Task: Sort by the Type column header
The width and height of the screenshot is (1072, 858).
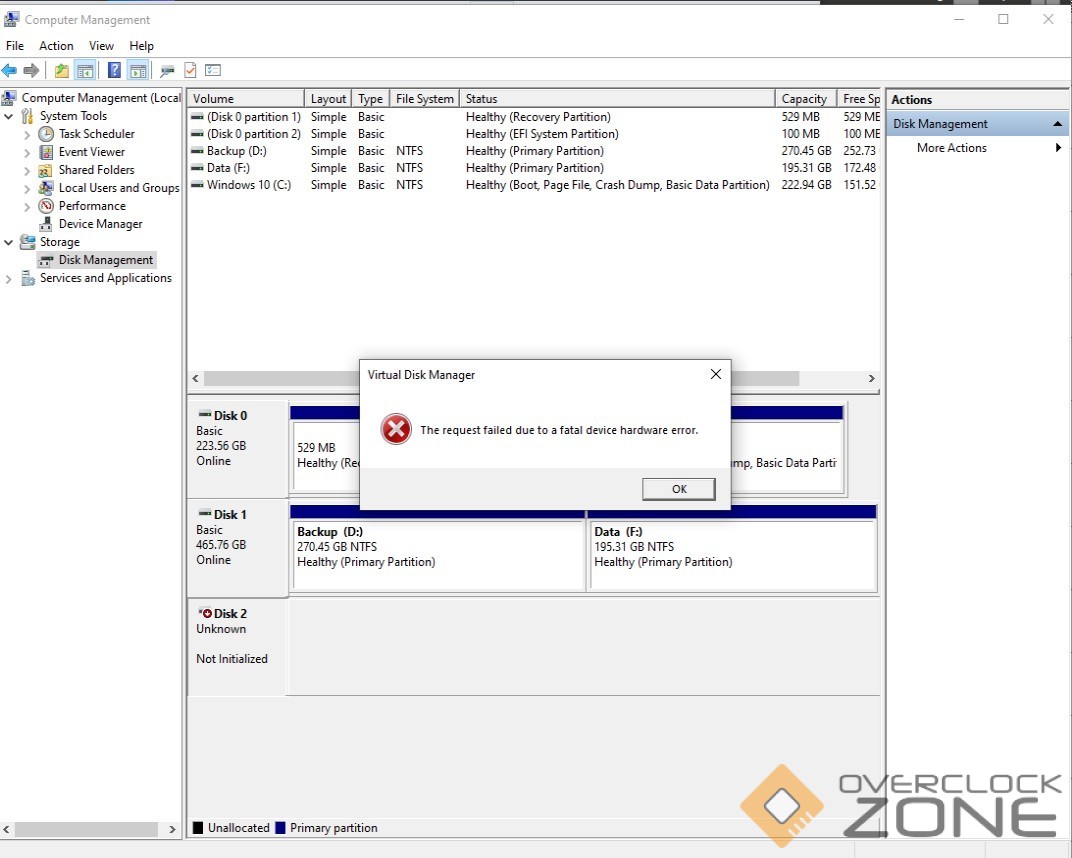Action: [x=371, y=98]
